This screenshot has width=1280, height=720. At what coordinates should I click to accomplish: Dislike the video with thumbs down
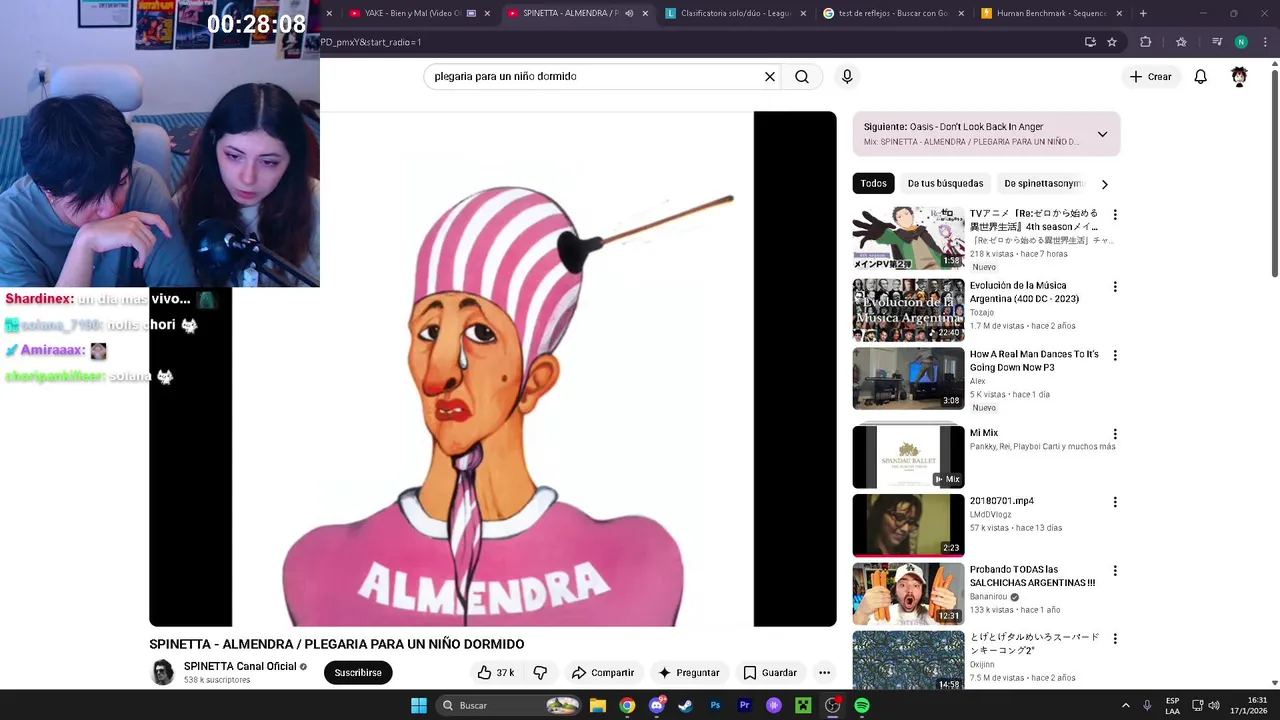click(540, 673)
